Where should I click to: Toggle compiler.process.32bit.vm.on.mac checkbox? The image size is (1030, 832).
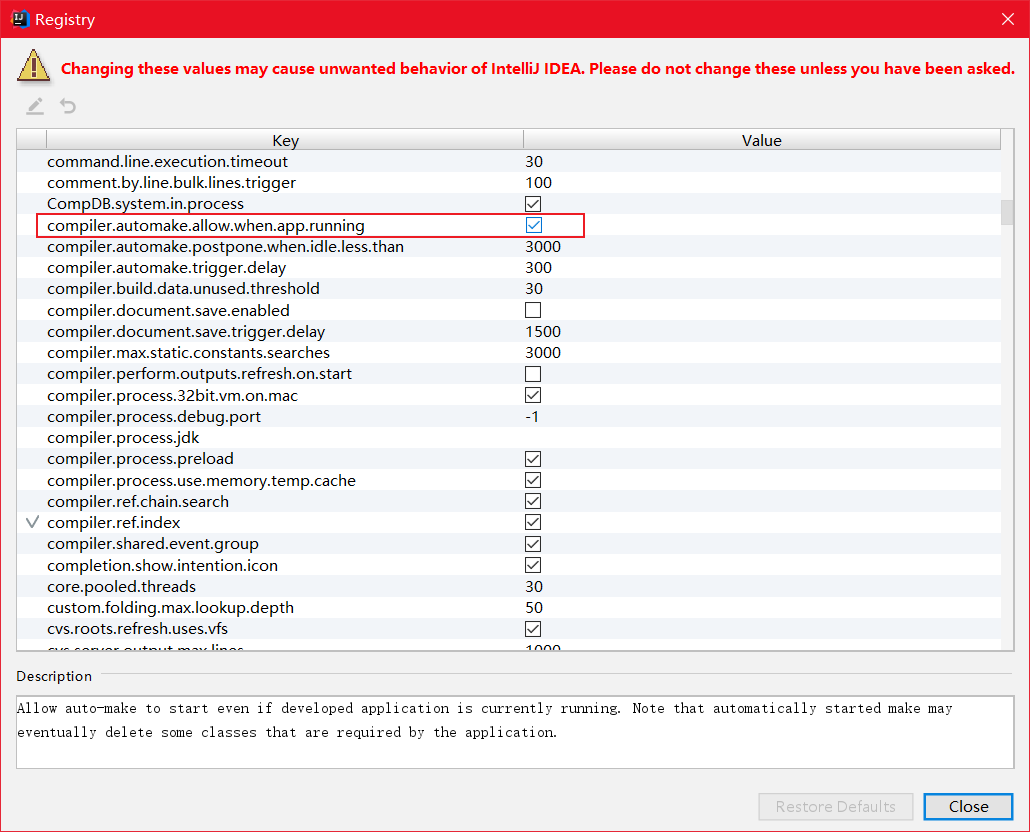[x=533, y=395]
